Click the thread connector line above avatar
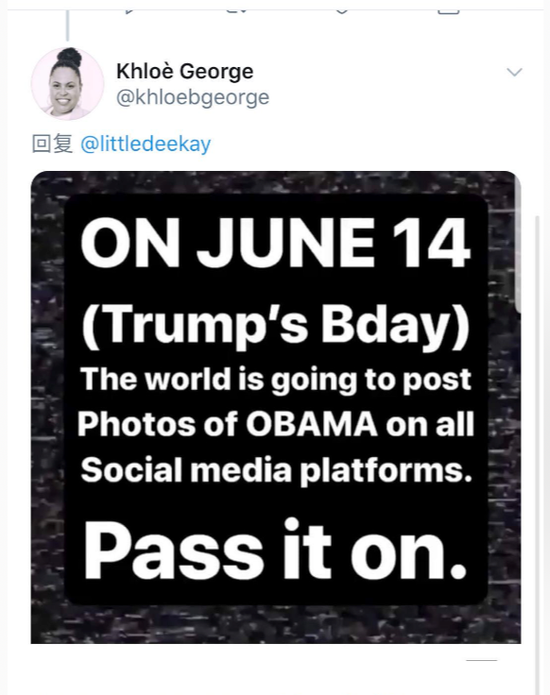Screen dimensions: 550x695 67,25
